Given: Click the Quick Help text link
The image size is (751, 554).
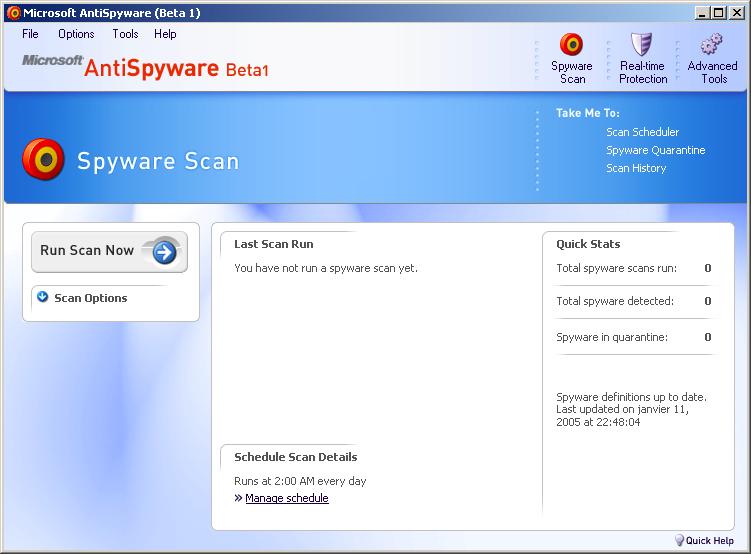Looking at the screenshot, I should (x=709, y=541).
